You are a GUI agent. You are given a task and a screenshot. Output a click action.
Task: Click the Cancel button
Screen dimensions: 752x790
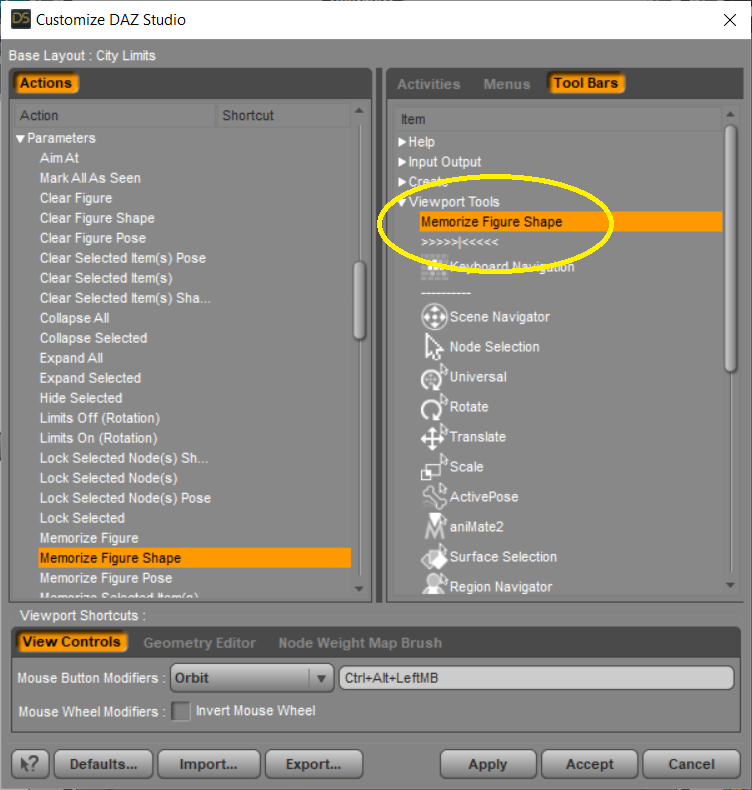(691, 764)
